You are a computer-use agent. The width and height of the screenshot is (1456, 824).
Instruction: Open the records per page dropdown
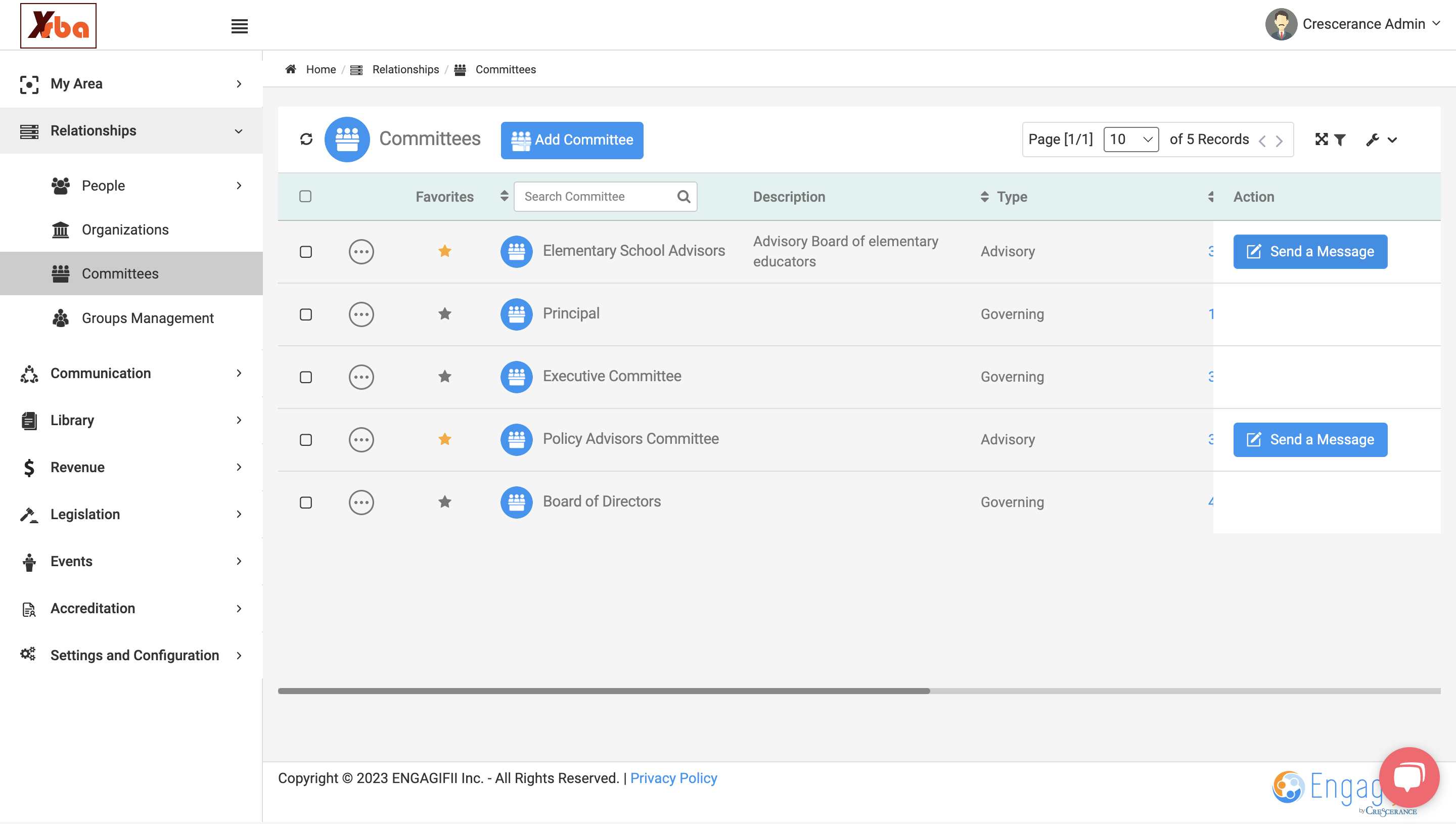pos(1130,139)
